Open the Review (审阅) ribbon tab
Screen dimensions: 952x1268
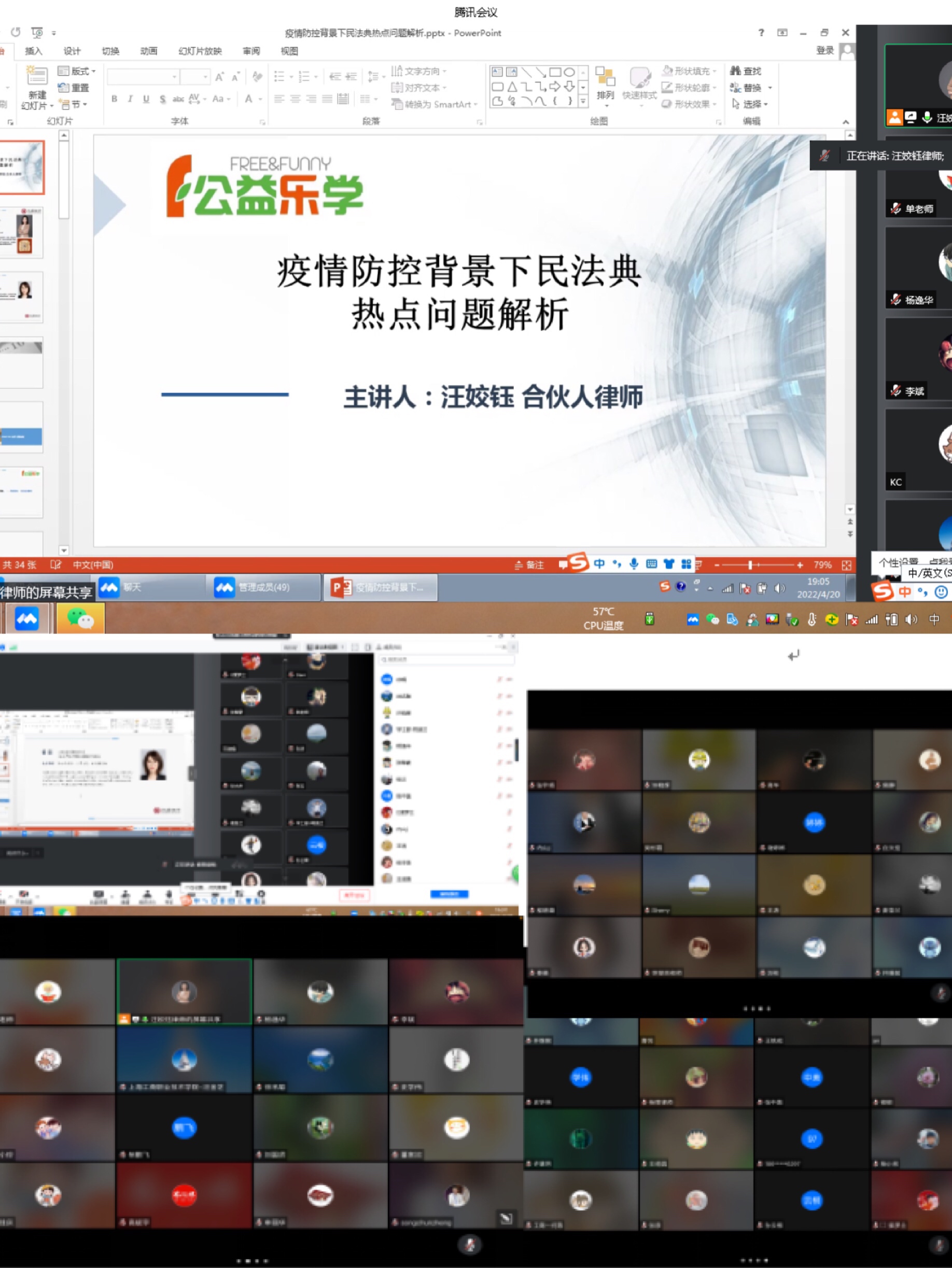point(251,51)
